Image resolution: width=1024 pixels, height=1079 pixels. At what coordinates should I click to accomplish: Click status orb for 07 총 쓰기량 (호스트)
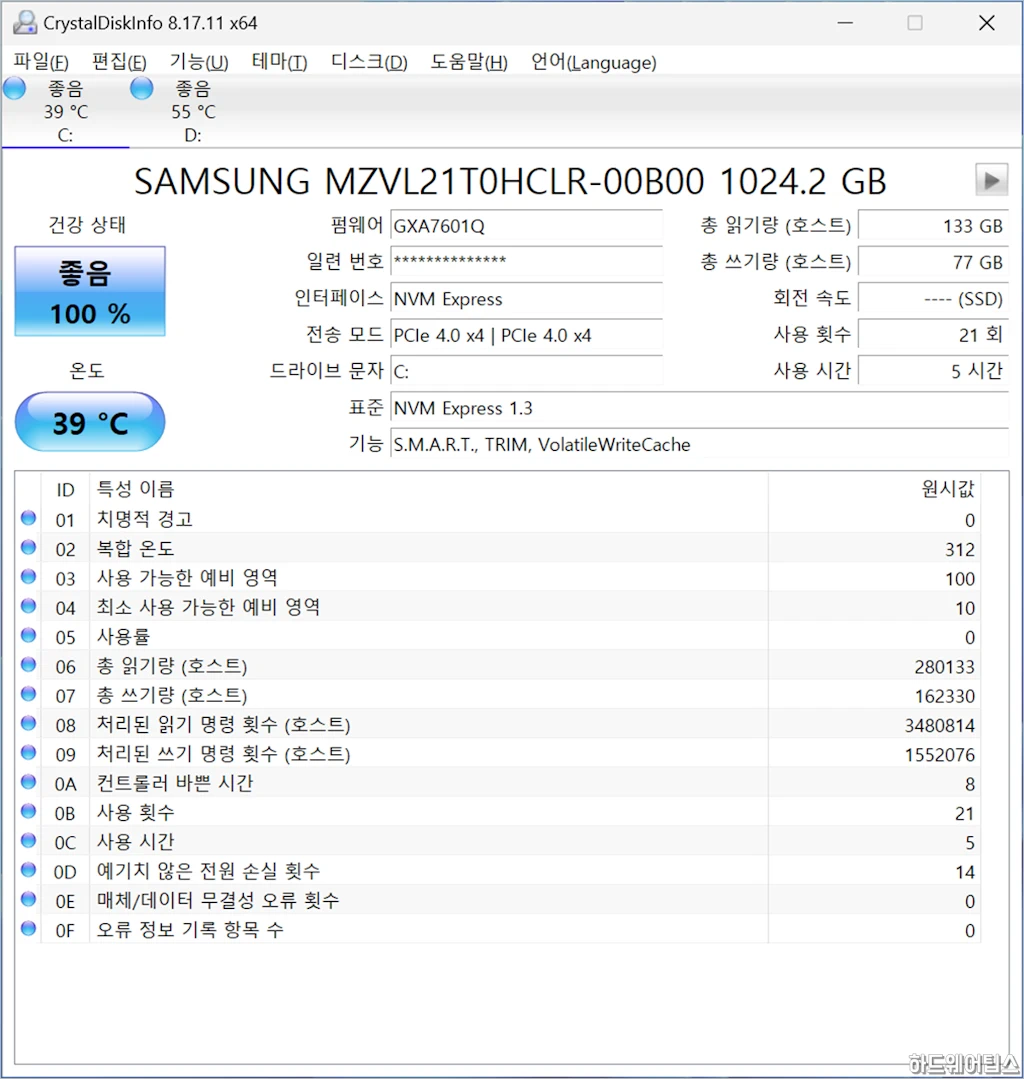28,694
